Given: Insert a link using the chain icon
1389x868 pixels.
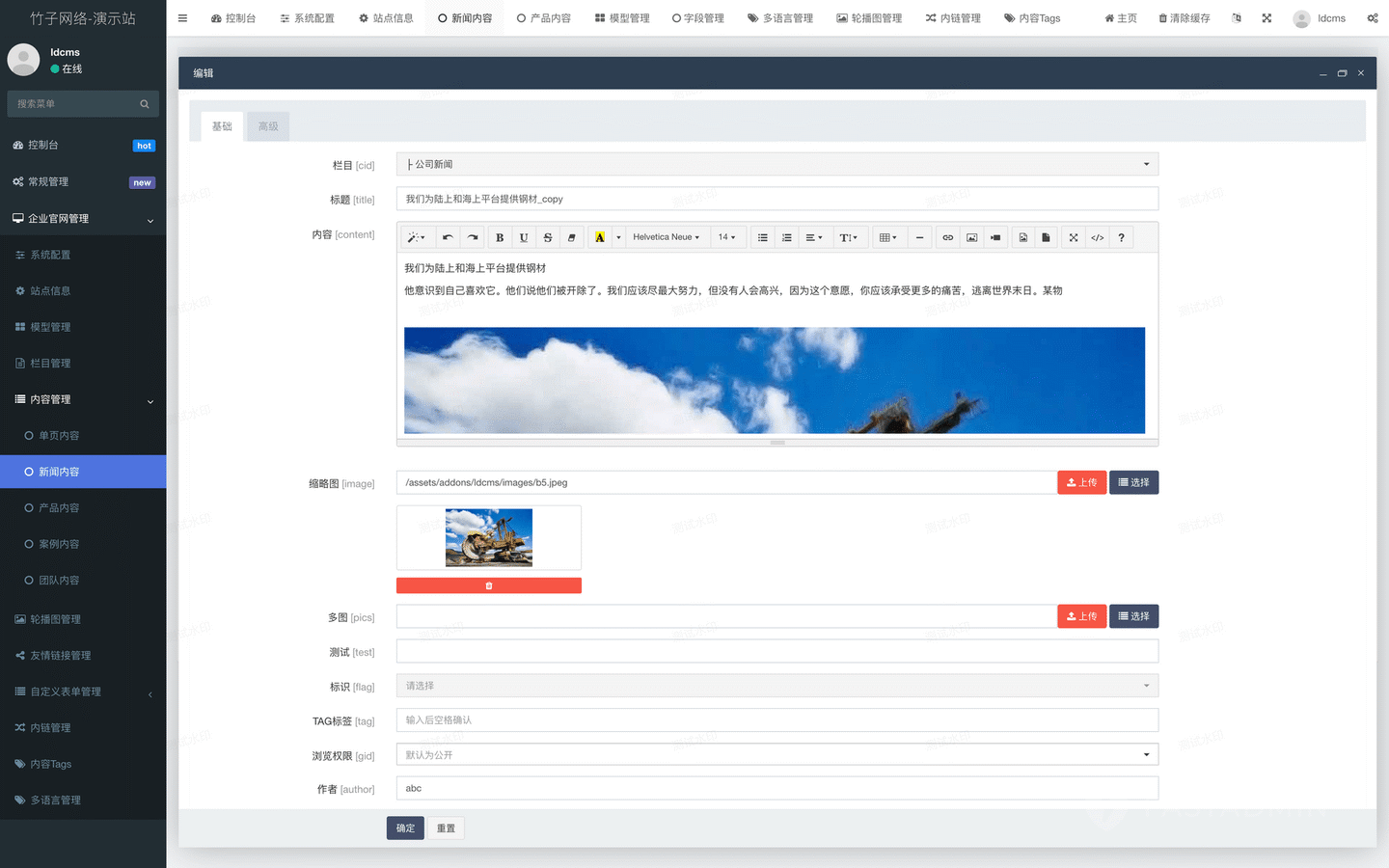Looking at the screenshot, I should pyautogui.click(x=947, y=237).
